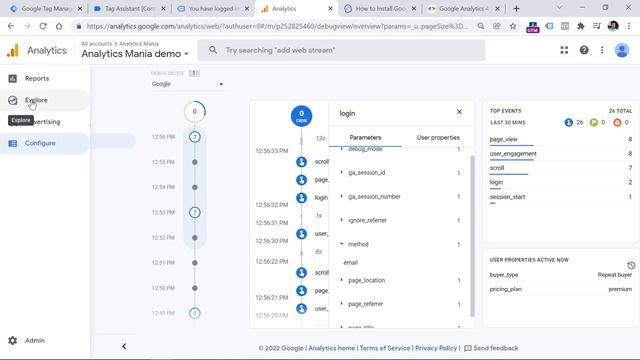The image size is (640, 360).
Task: Open the browser extensions puzzle icon
Action: (x=580, y=26)
